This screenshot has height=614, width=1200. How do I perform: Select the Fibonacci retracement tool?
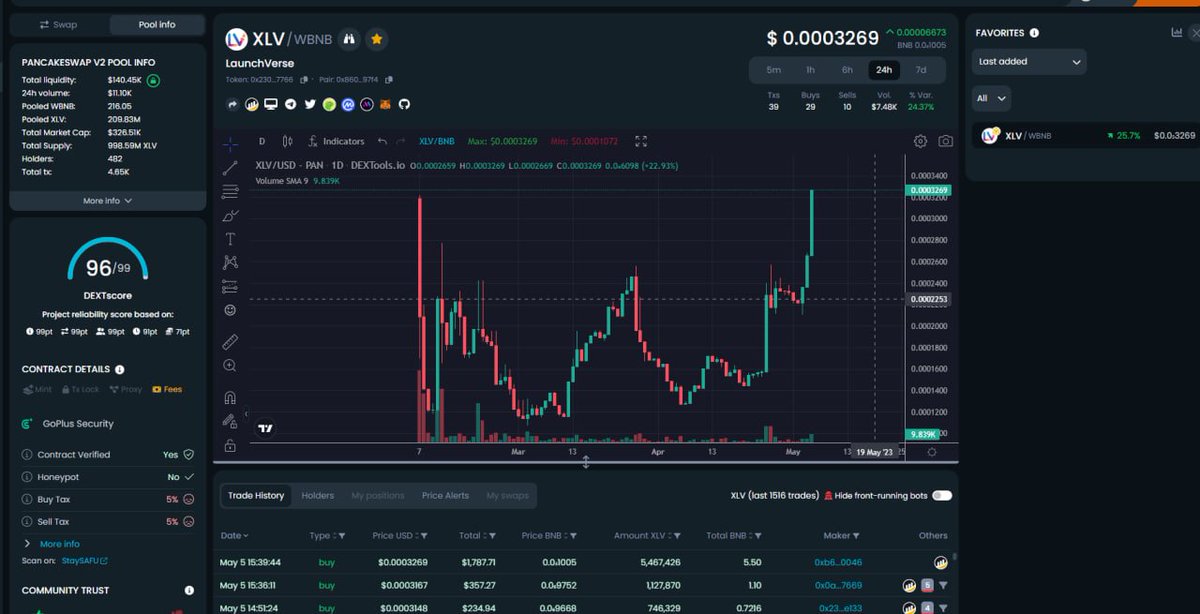click(x=230, y=191)
